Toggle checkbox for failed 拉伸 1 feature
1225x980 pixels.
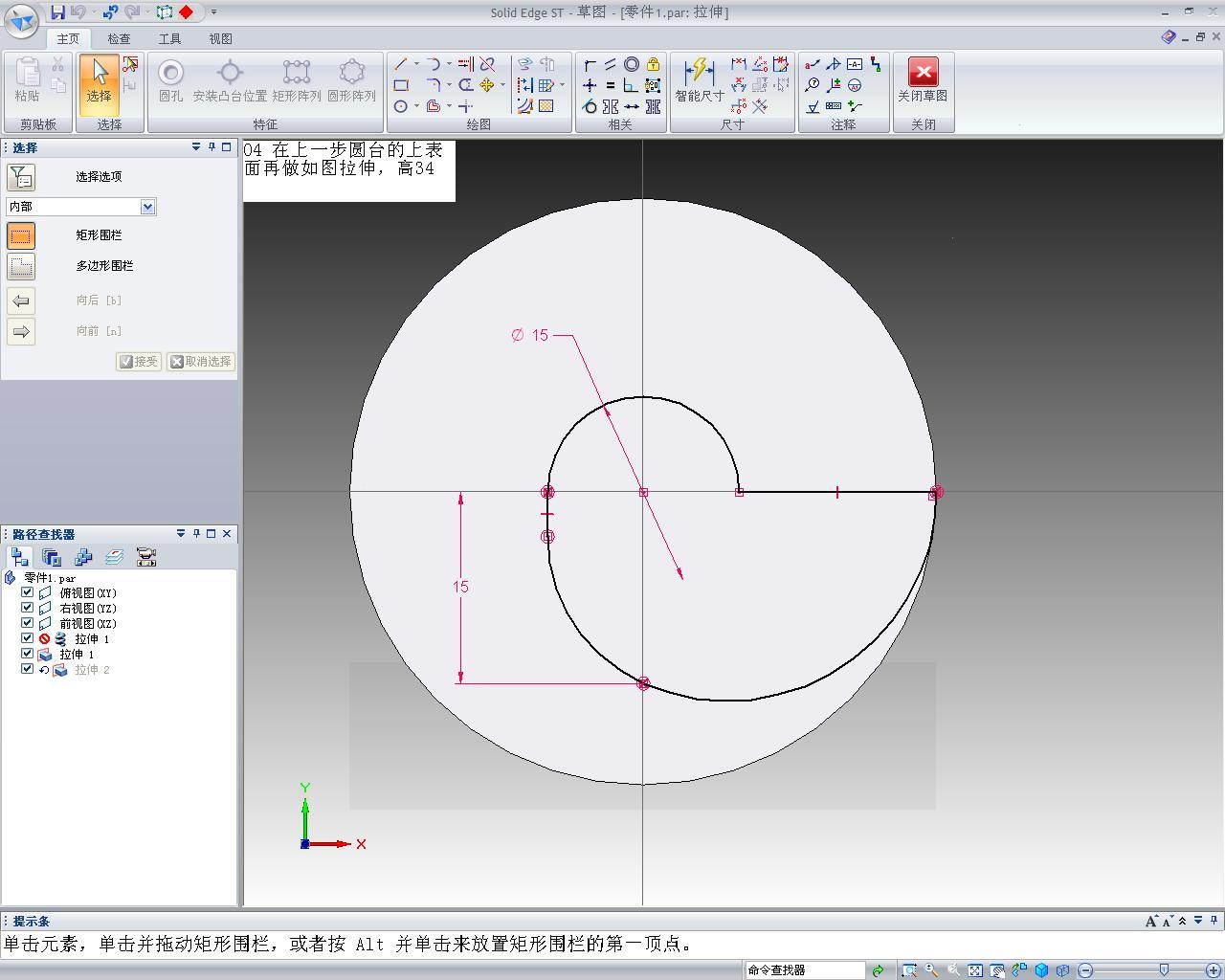pos(27,638)
